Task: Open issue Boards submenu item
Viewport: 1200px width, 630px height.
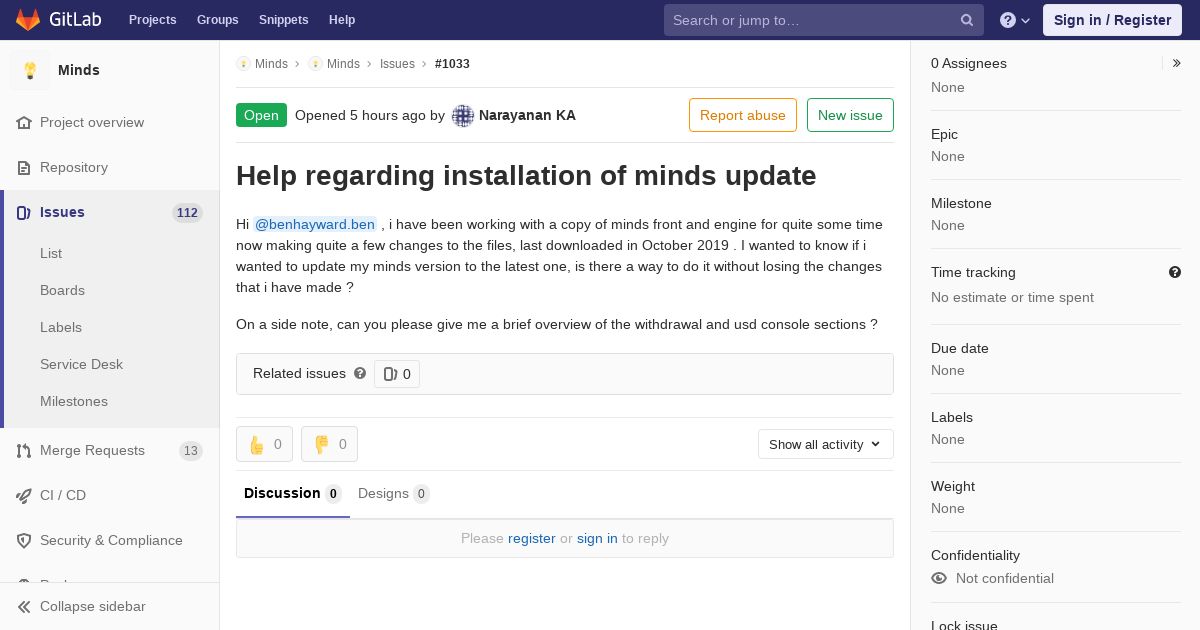Action: pyautogui.click(x=62, y=290)
